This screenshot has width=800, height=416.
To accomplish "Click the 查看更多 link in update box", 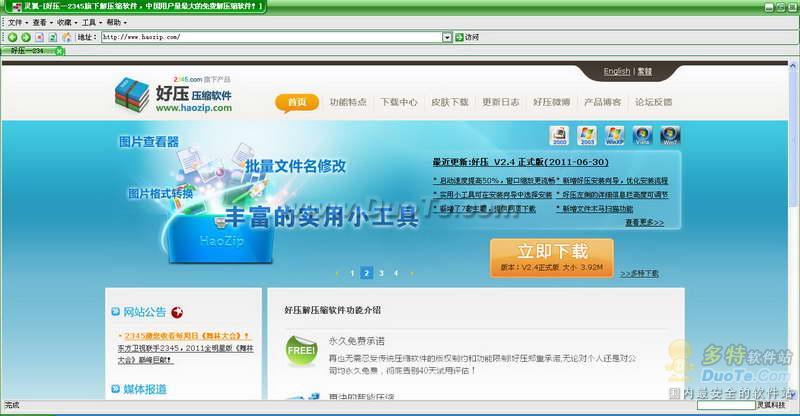I will pos(644,222).
